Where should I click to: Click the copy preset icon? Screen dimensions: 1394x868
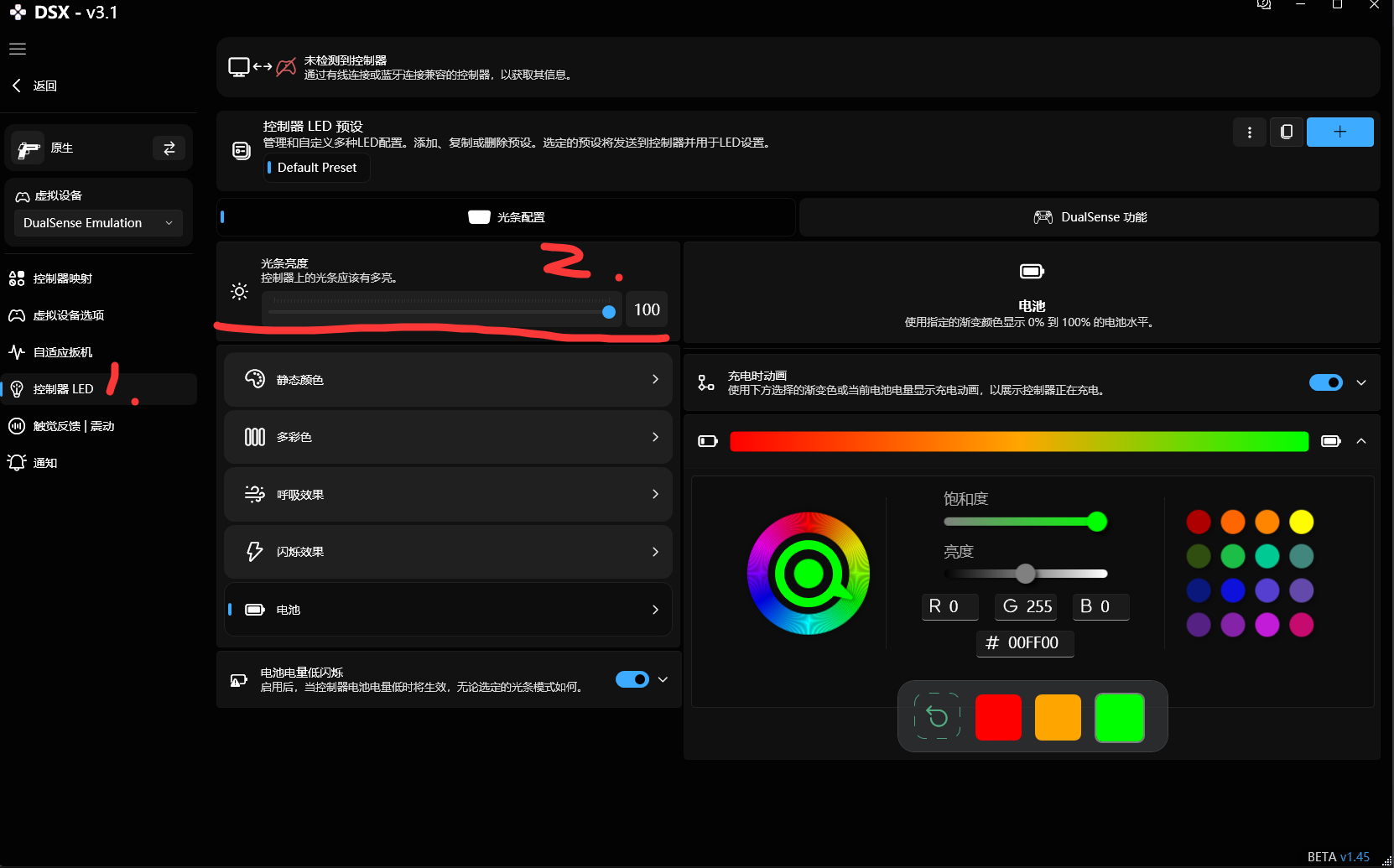click(x=1287, y=133)
